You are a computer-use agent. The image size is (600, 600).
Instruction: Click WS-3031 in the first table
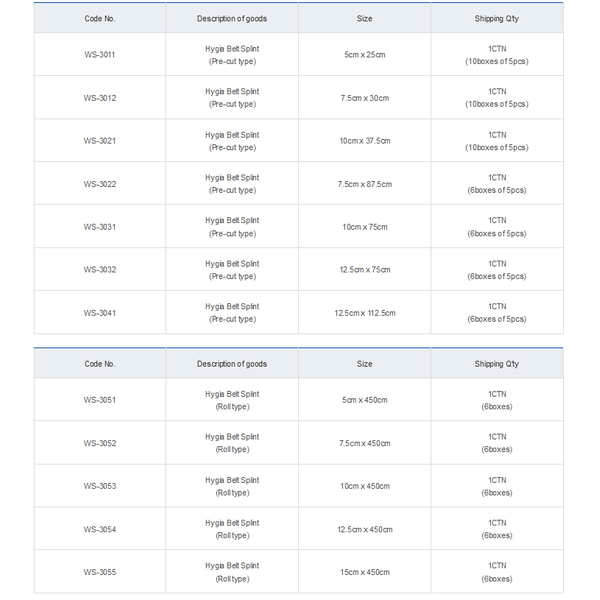coord(99,227)
